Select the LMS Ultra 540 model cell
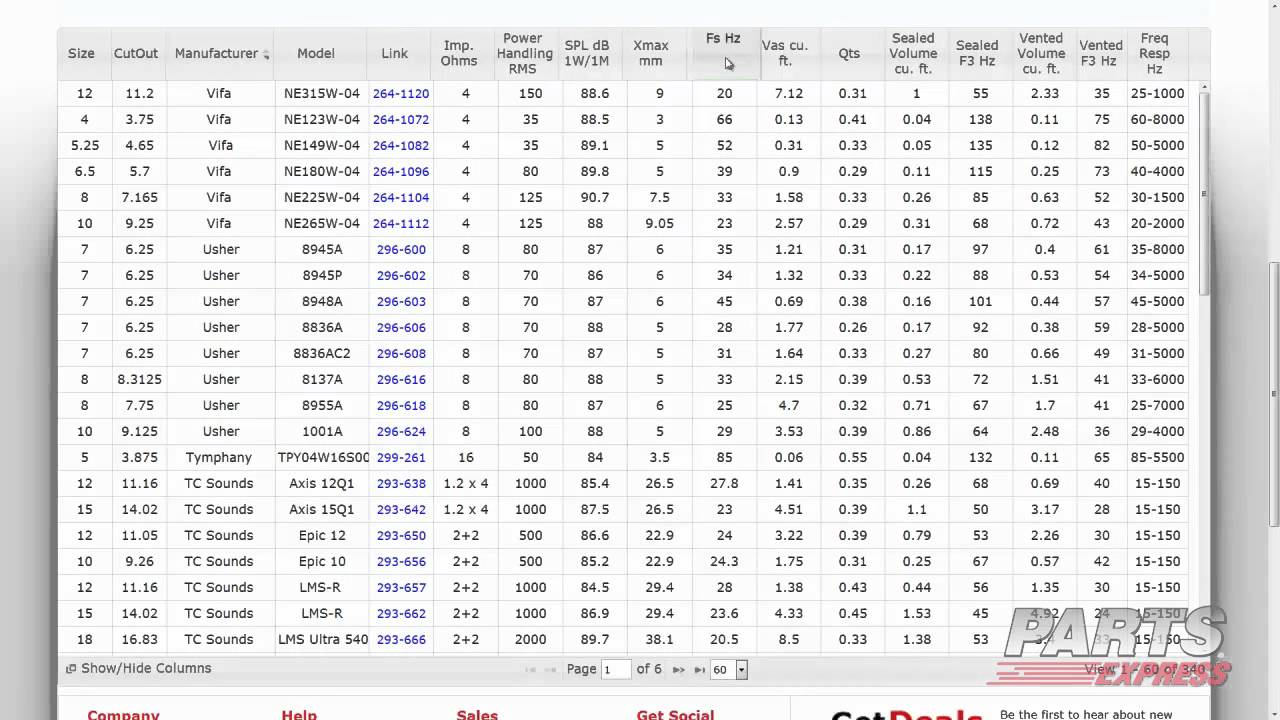The width and height of the screenshot is (1280, 720). tap(322, 639)
